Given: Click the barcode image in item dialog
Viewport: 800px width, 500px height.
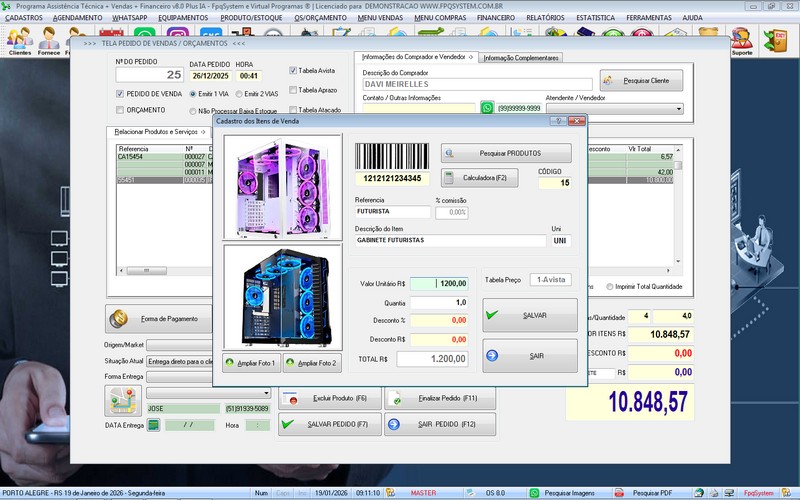Looking at the screenshot, I should tap(392, 156).
